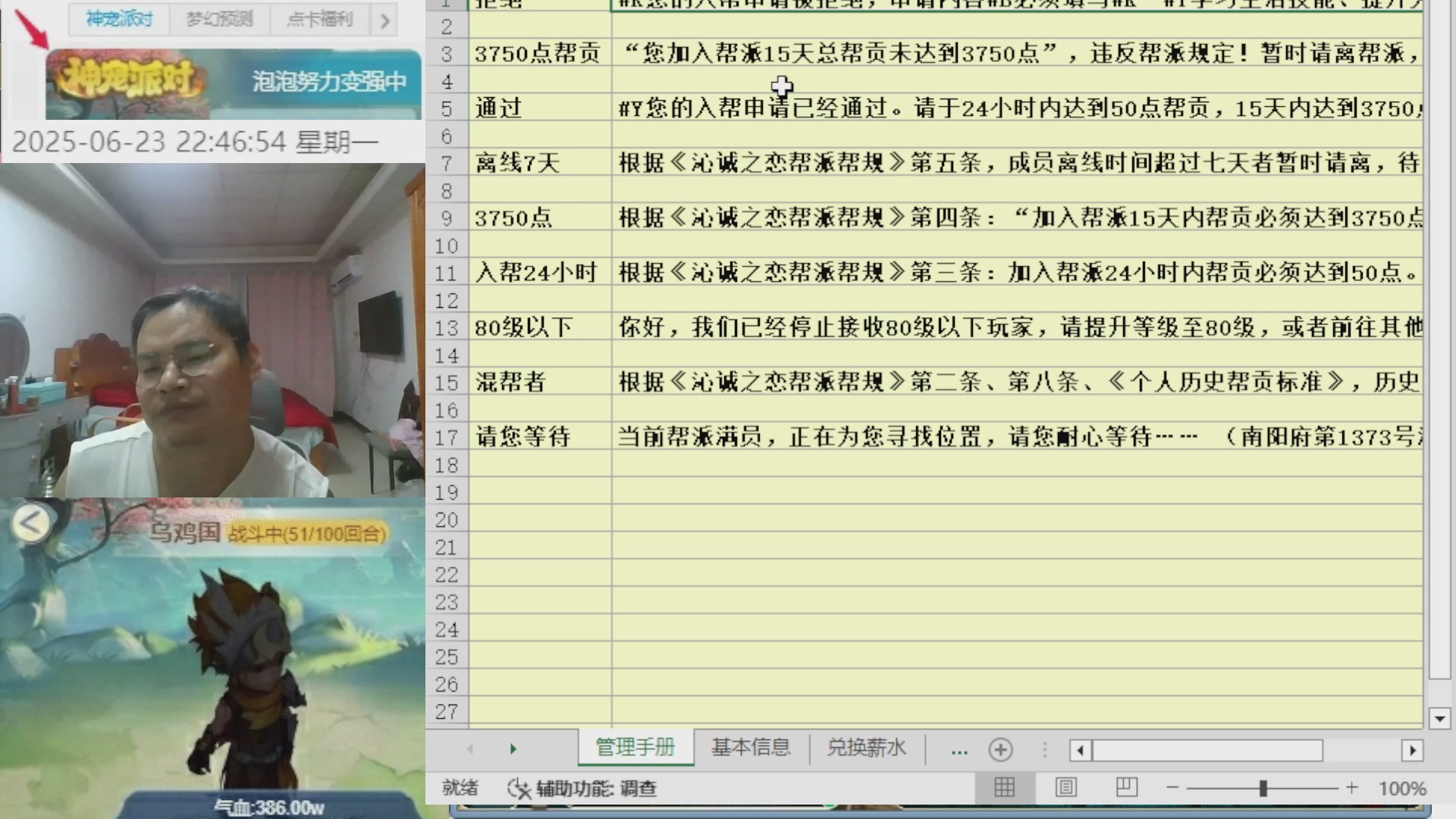The height and width of the screenshot is (819, 1456).
Task: Open the 梦幻预测 tab
Action: (x=219, y=19)
